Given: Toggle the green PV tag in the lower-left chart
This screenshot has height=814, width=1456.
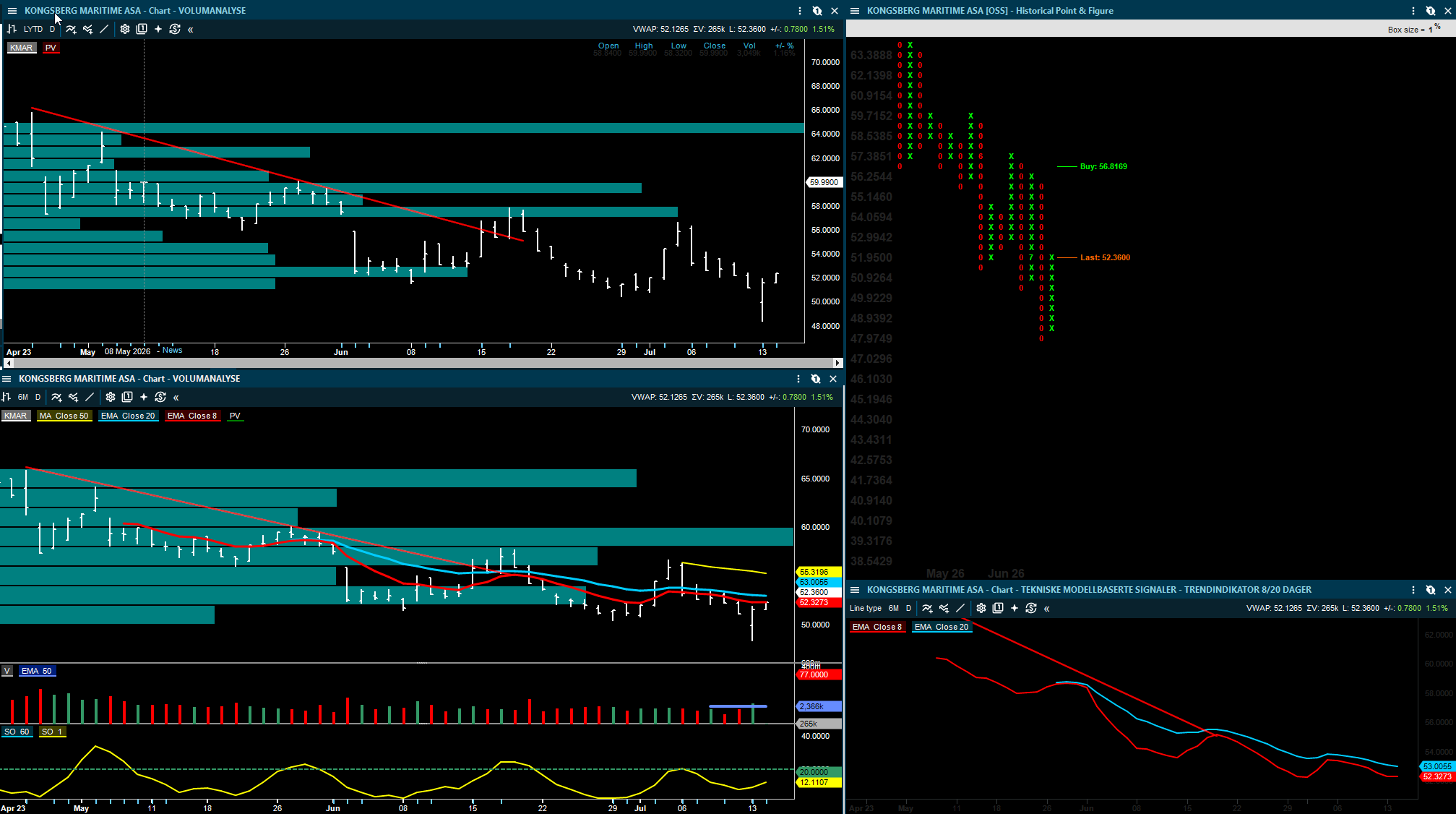Looking at the screenshot, I should coord(235,416).
